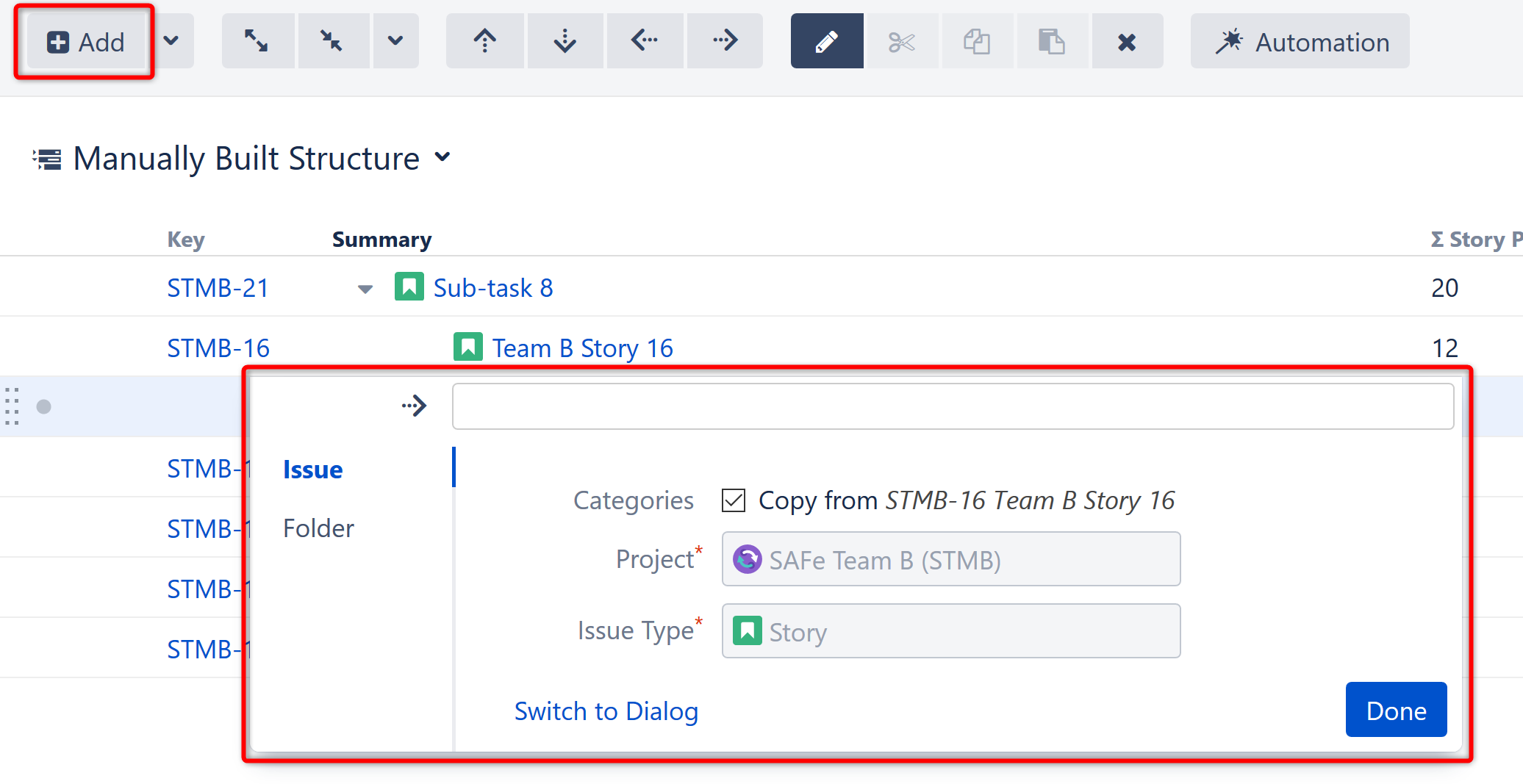Click the Paste clipboard icon
Viewport: 1523px width, 784px height.
[x=1052, y=41]
